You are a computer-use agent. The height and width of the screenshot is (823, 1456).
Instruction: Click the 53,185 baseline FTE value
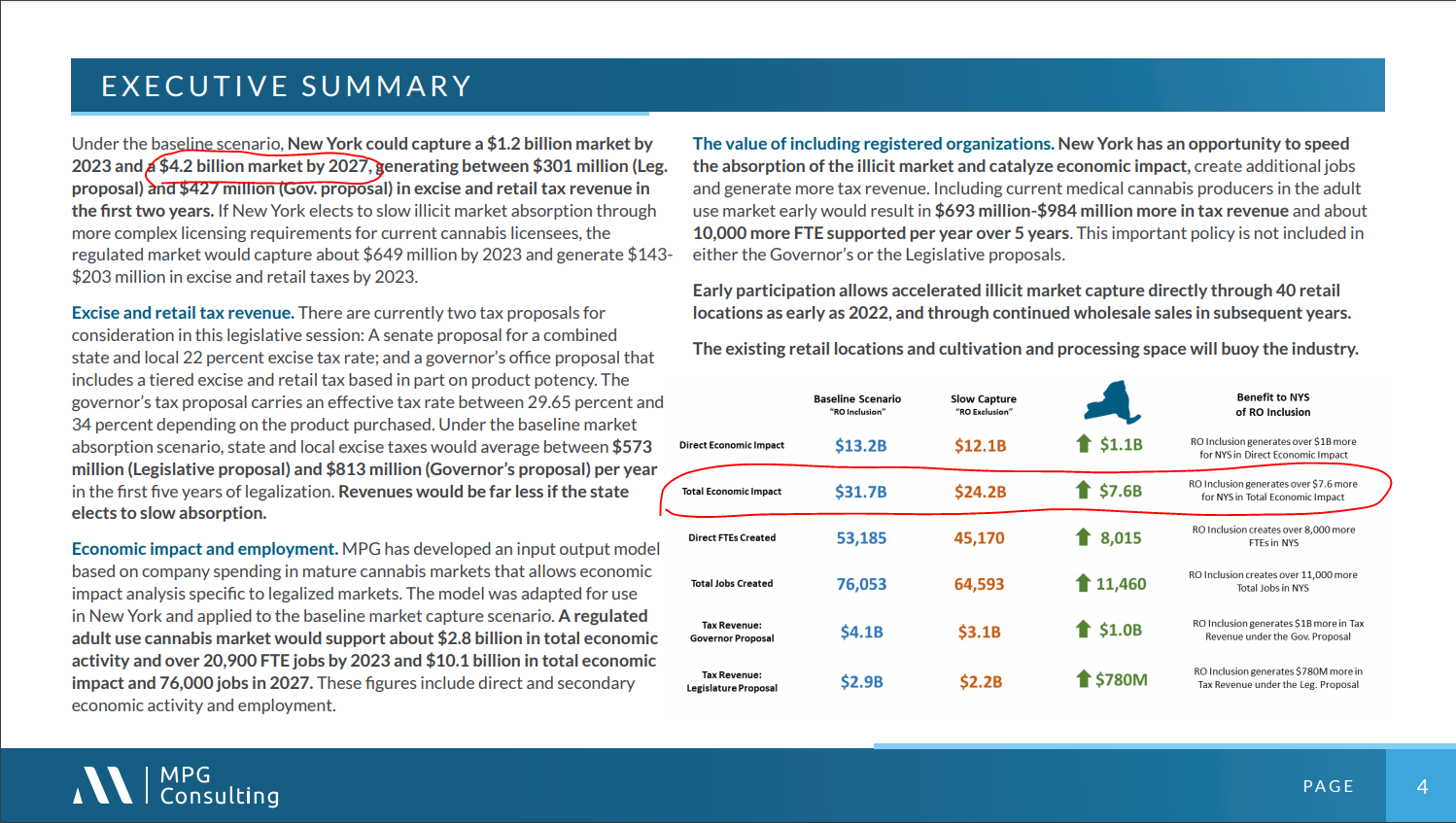pos(861,538)
